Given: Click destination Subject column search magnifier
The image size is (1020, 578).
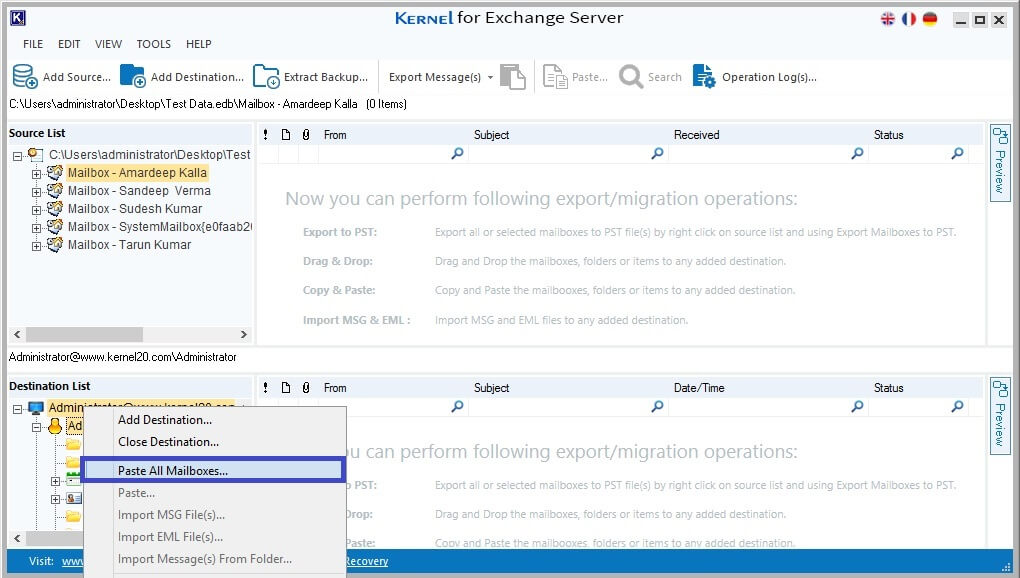Looking at the screenshot, I should (x=658, y=406).
